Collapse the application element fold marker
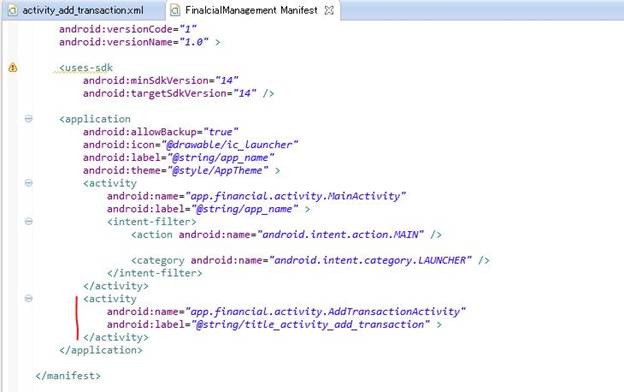 point(29,119)
